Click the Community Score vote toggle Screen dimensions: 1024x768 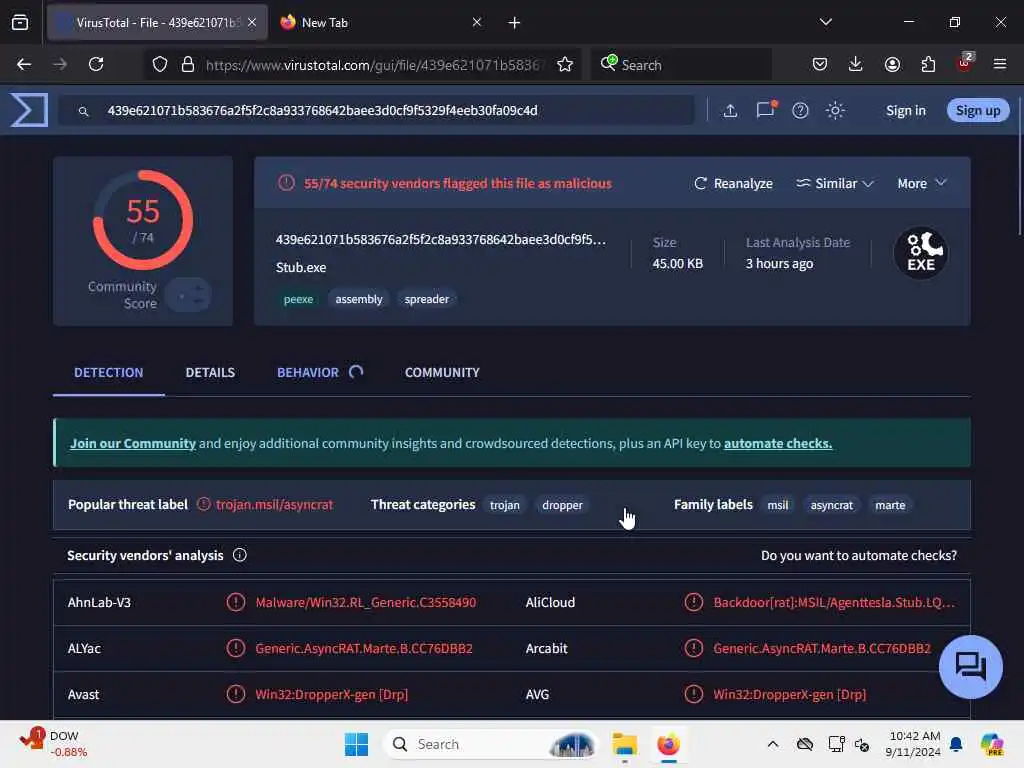[x=188, y=295]
